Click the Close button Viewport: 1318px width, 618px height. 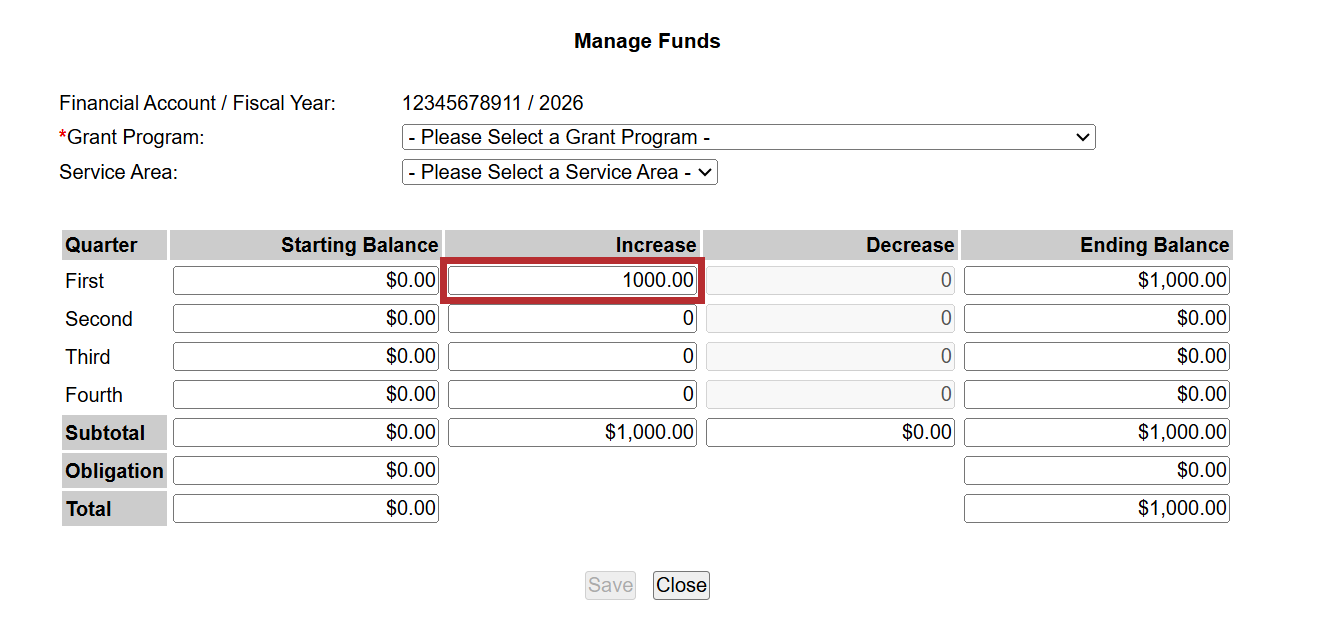pos(681,585)
